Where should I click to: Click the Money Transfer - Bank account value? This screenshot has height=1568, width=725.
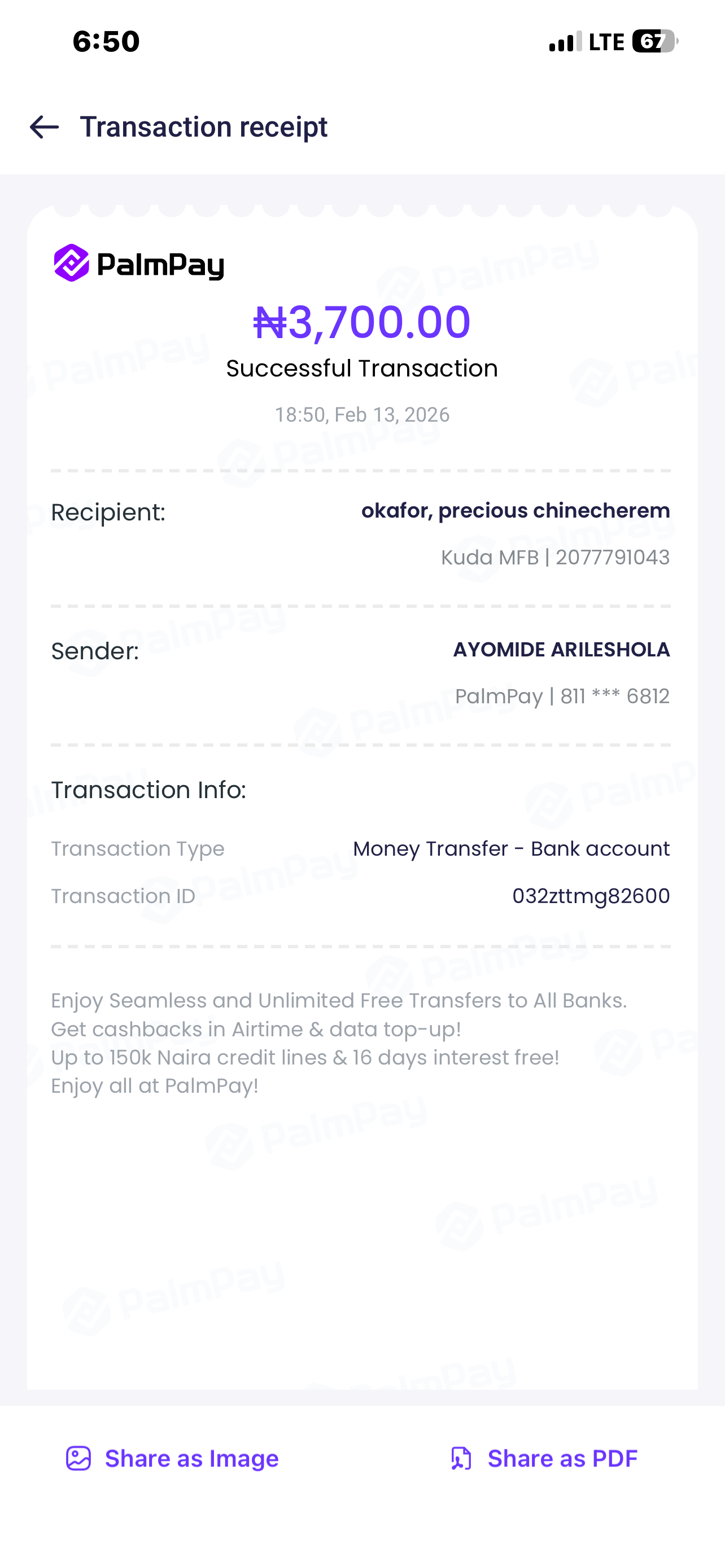[512, 848]
